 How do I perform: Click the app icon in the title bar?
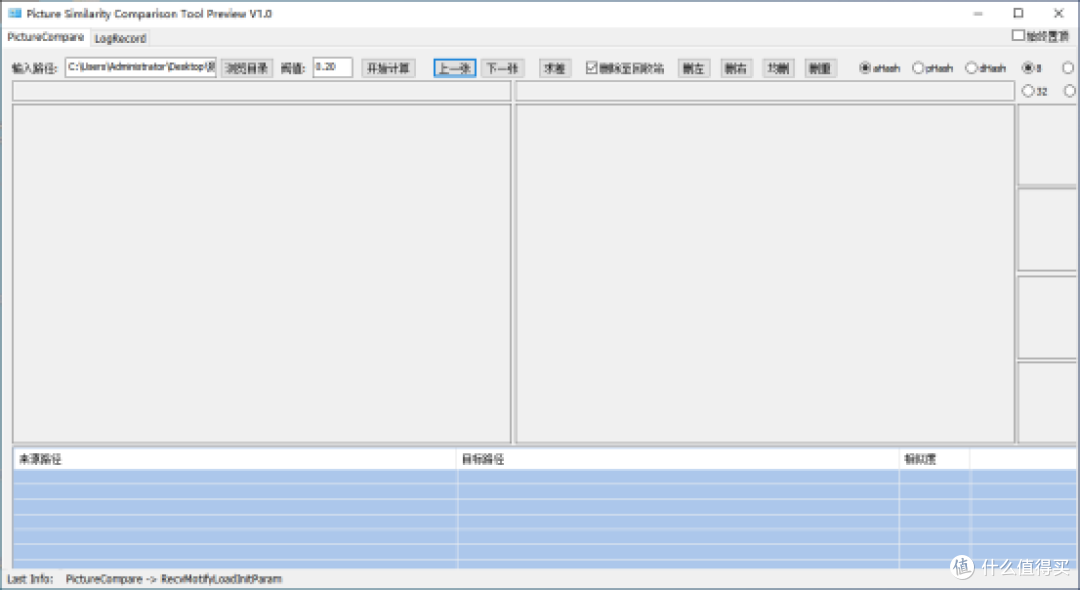click(x=14, y=13)
